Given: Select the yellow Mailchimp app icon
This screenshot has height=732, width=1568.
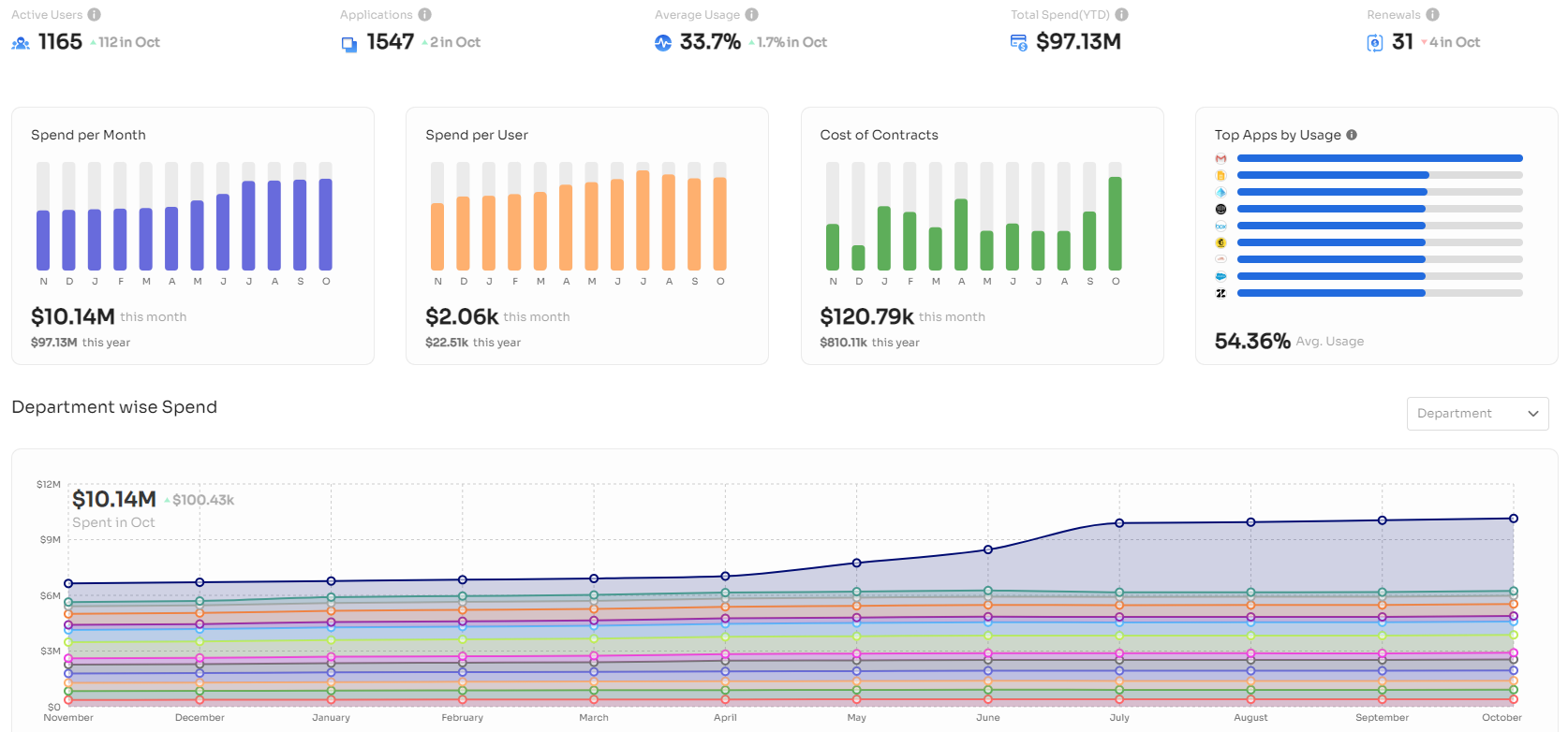Looking at the screenshot, I should [x=1220, y=242].
